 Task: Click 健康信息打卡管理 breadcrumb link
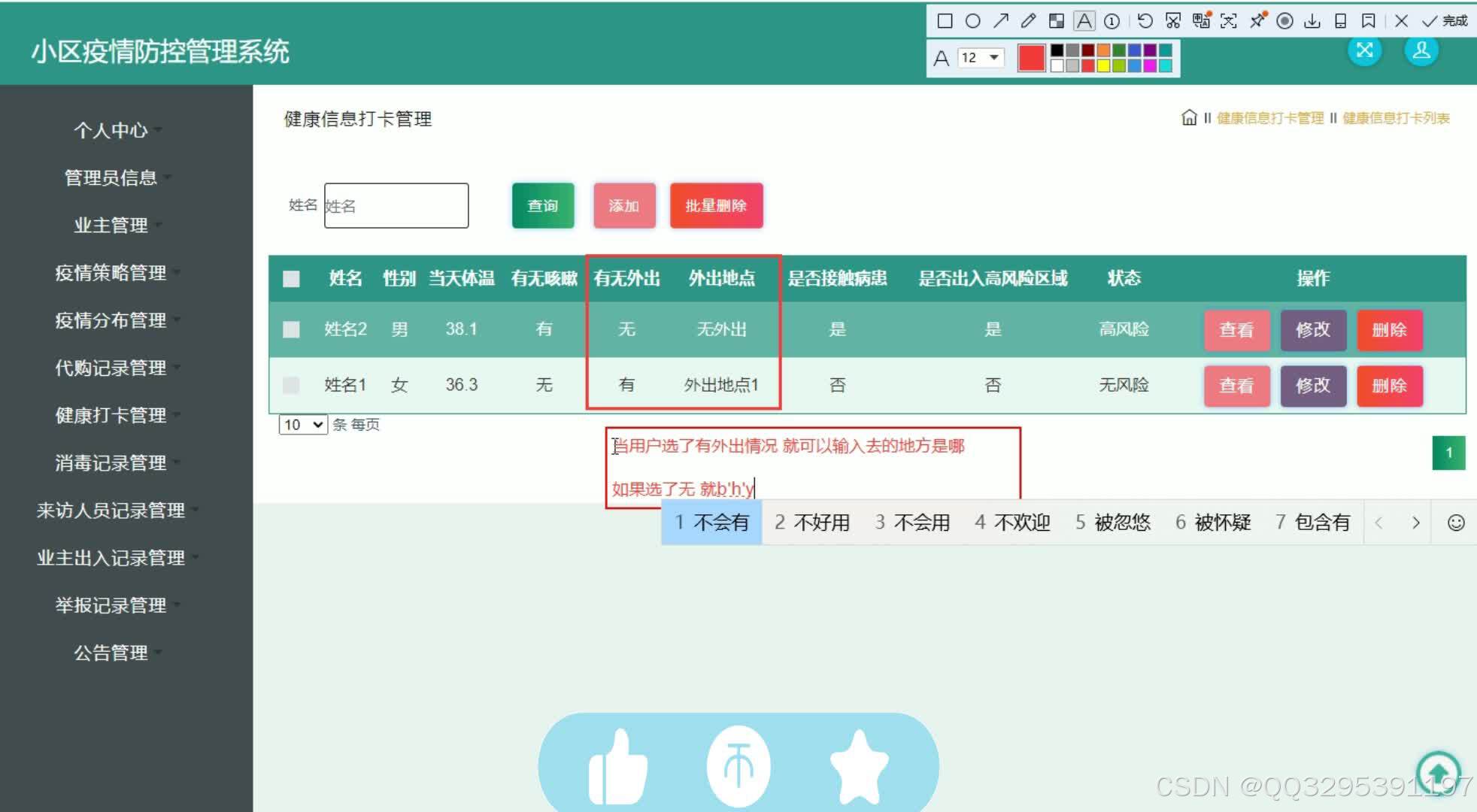(x=1270, y=118)
